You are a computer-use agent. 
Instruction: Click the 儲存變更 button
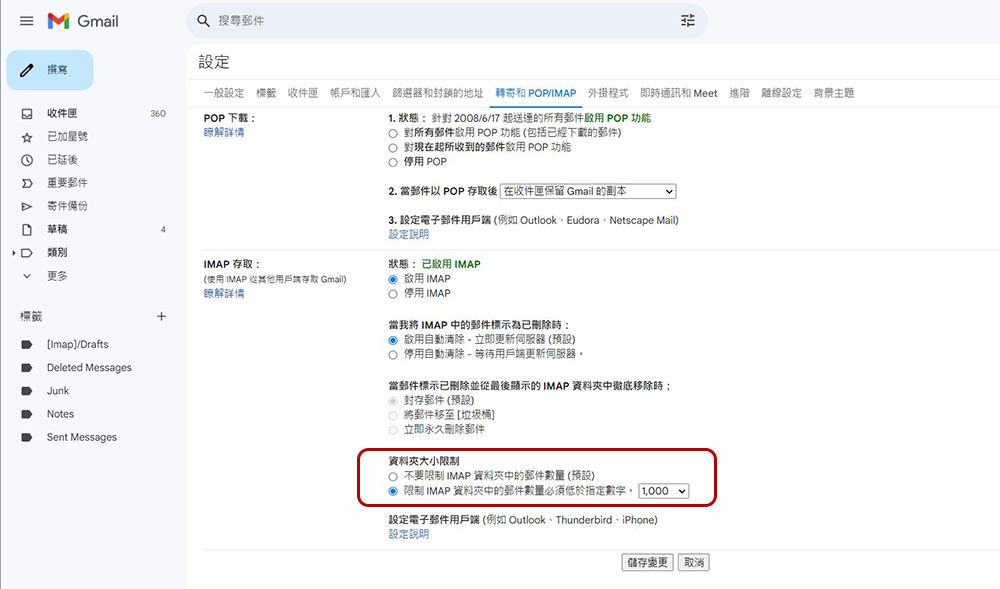(x=647, y=562)
